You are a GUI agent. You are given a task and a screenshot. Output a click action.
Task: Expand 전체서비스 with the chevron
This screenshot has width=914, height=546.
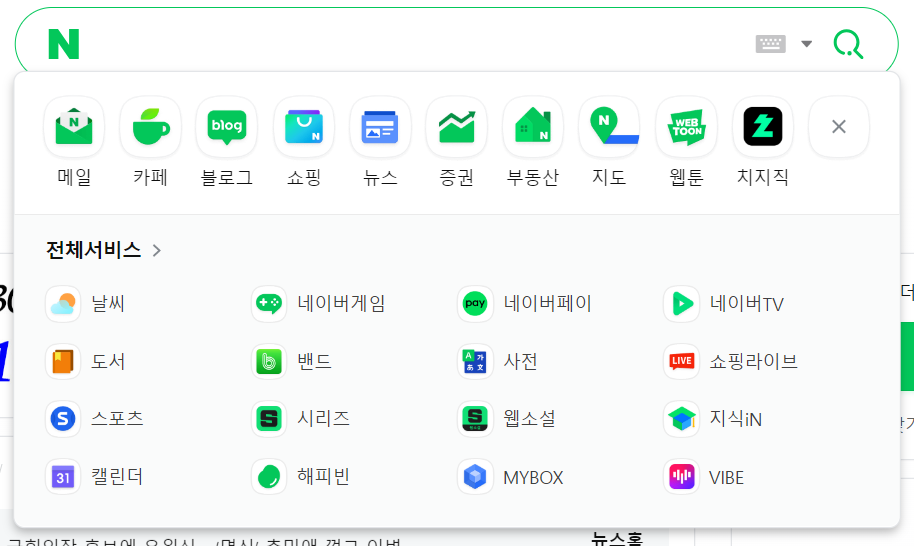[156, 251]
